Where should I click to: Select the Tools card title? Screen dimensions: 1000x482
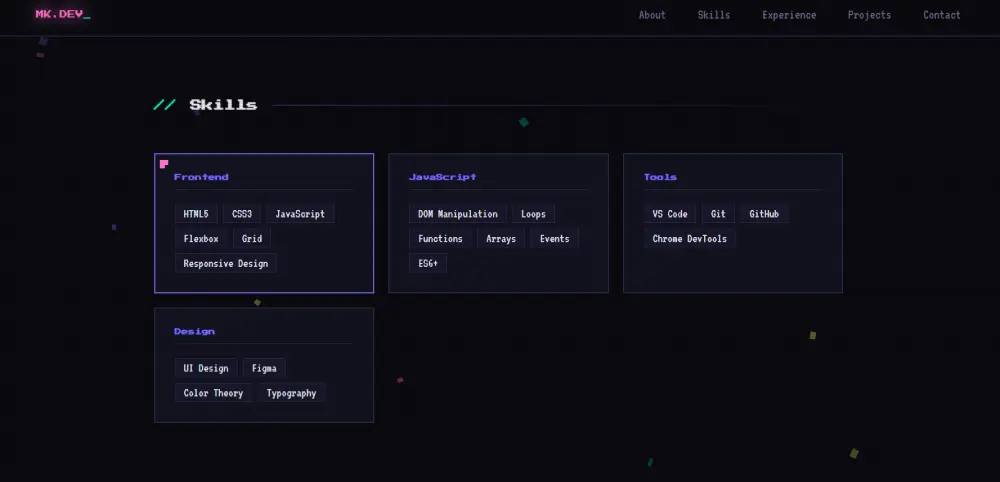pos(660,177)
